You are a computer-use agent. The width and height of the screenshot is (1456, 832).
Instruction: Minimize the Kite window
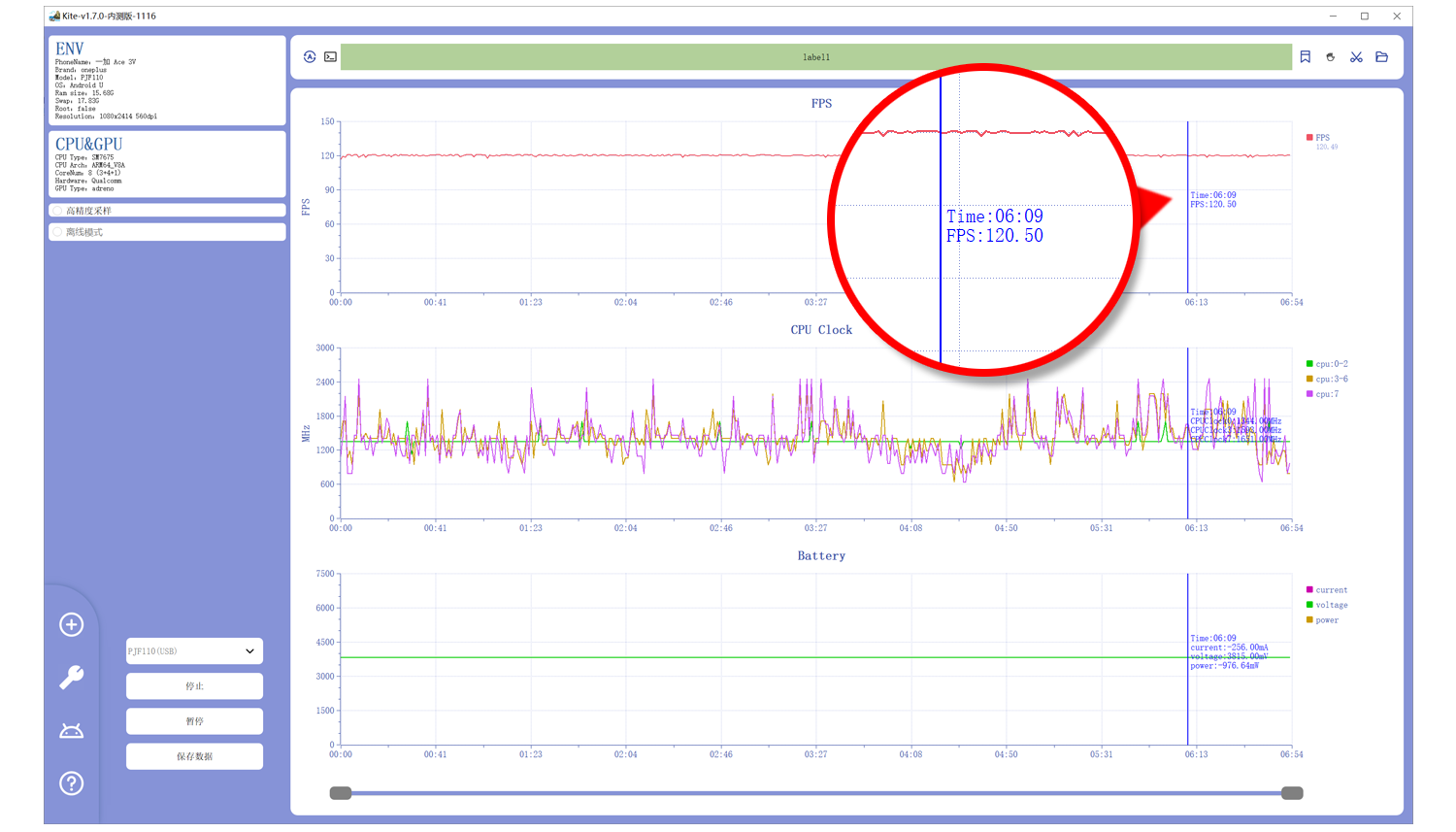pos(1333,16)
